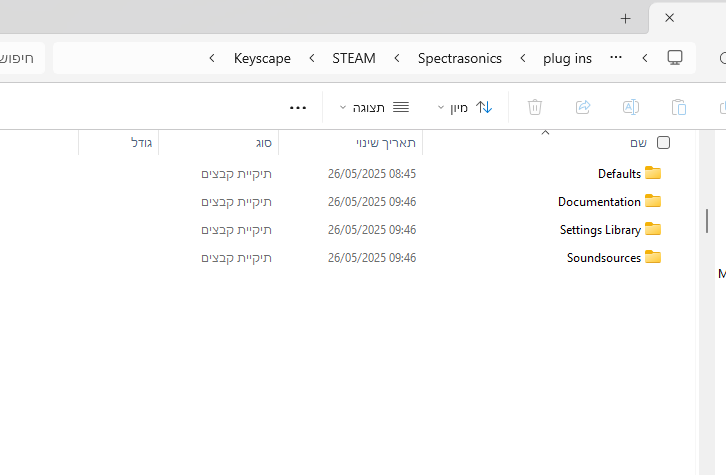Image resolution: width=726 pixels, height=475 pixels.
Task: Select the Settings Library folder icon
Action: [x=653, y=229]
